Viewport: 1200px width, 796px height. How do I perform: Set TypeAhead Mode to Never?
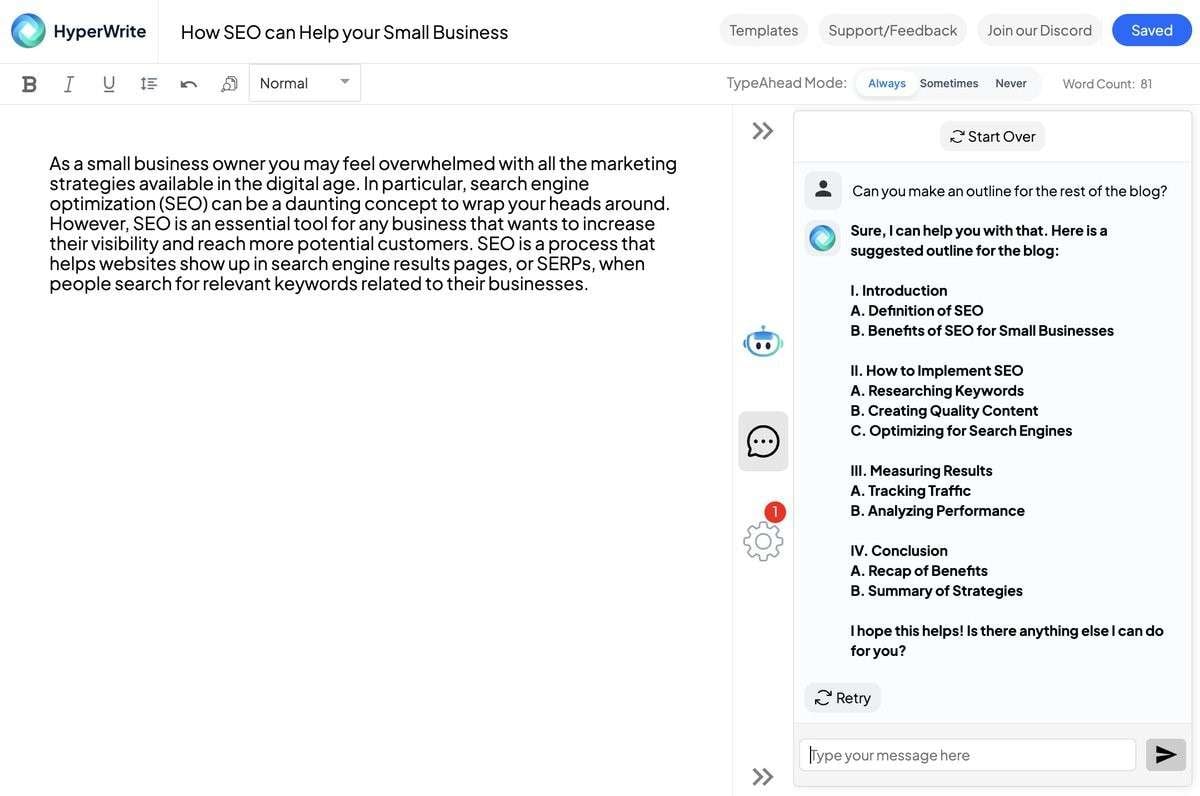pyautogui.click(x=1011, y=83)
